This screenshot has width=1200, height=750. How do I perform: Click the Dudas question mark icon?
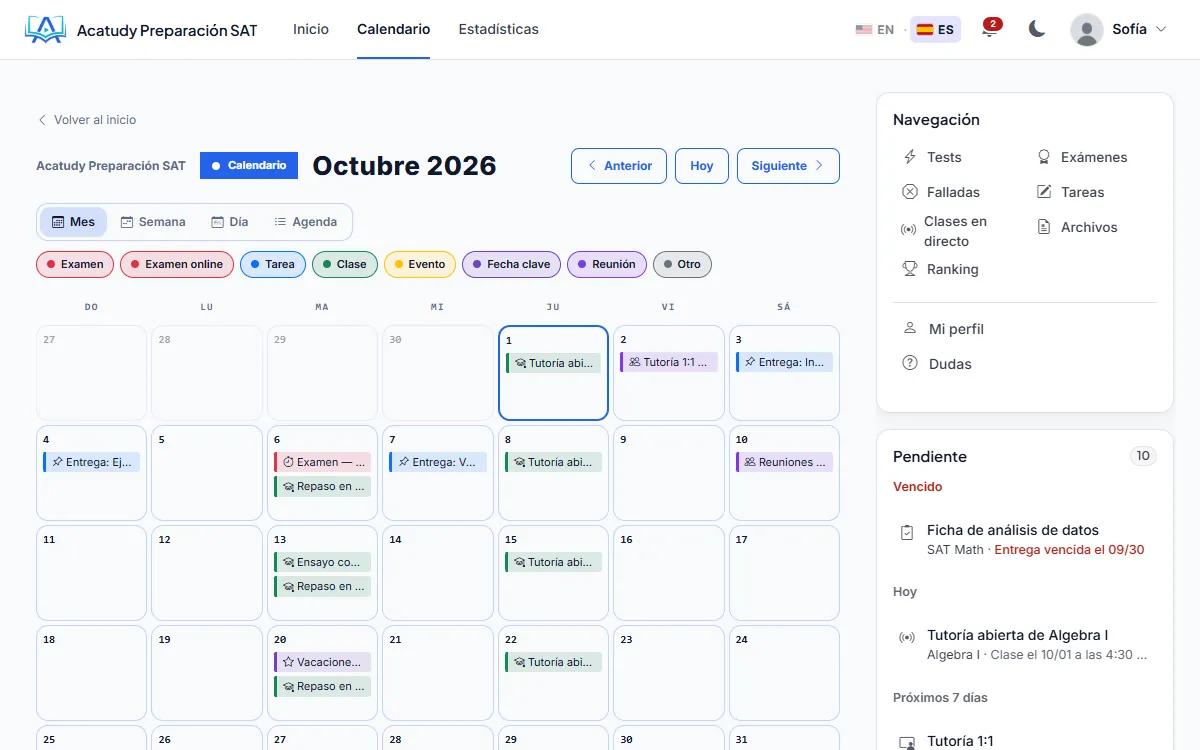click(x=910, y=364)
